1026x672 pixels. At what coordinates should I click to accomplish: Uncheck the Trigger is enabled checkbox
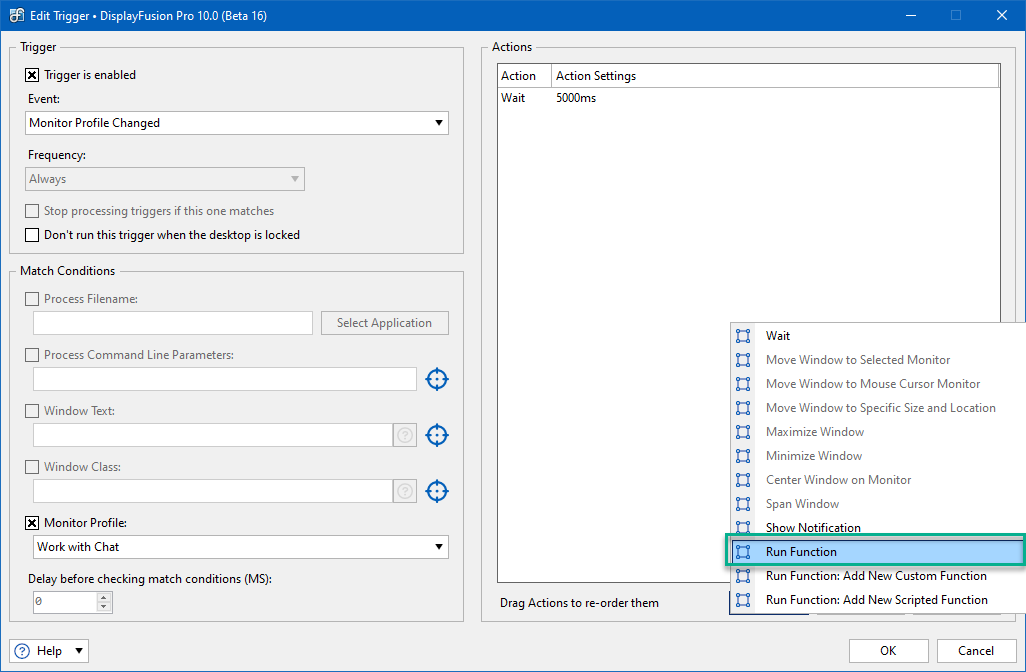pos(31,75)
